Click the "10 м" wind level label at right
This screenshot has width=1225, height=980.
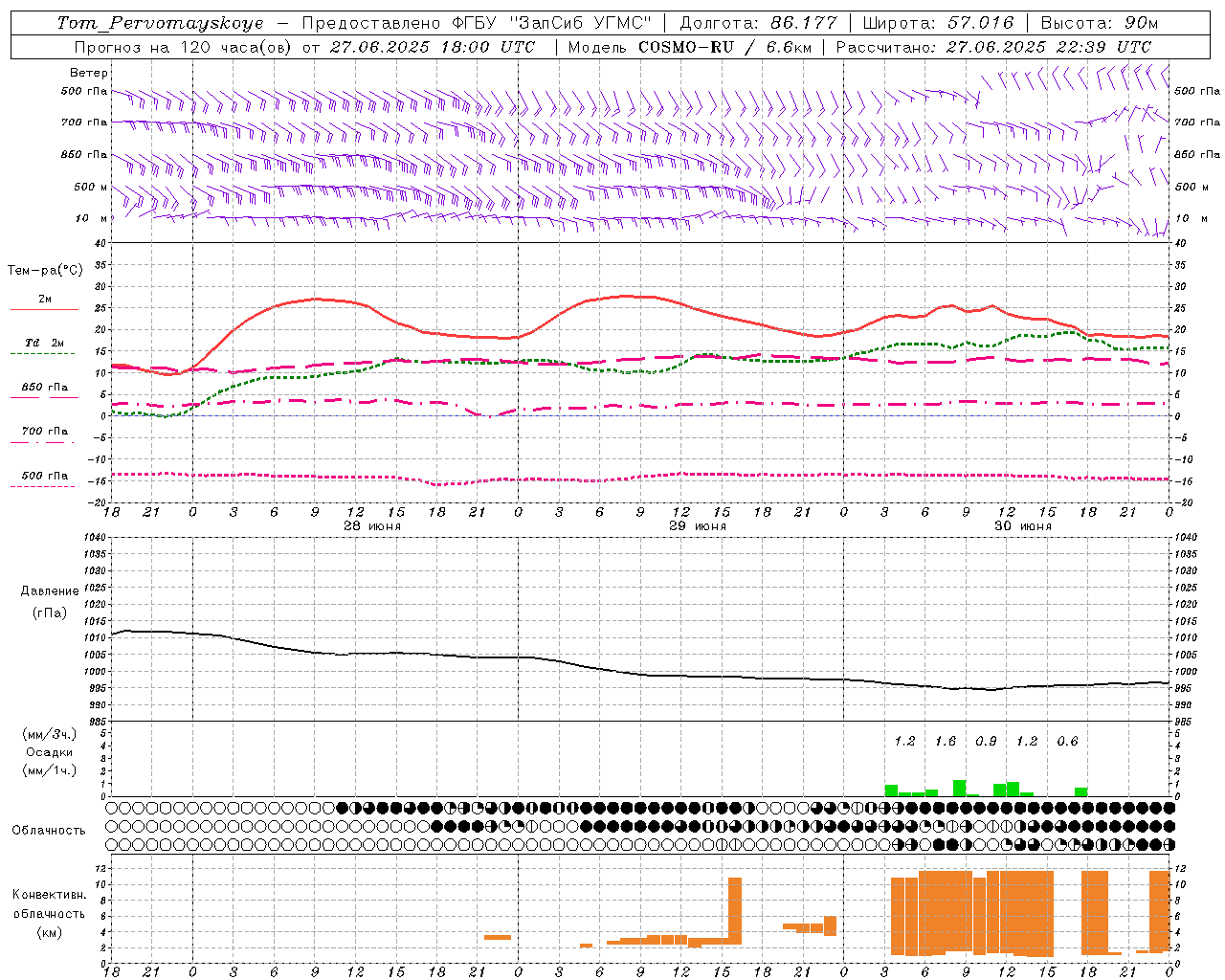coord(1191,218)
